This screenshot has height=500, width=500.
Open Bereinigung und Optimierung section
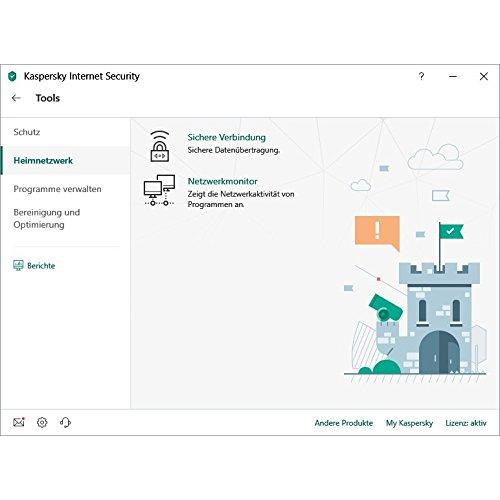(x=47, y=219)
